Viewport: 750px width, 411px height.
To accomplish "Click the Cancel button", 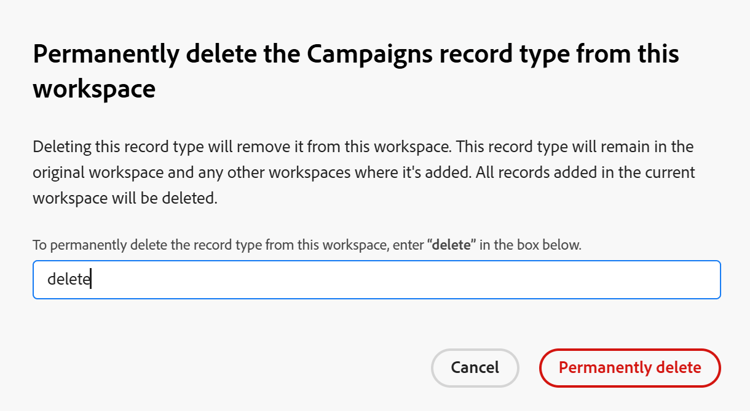I will click(x=475, y=368).
